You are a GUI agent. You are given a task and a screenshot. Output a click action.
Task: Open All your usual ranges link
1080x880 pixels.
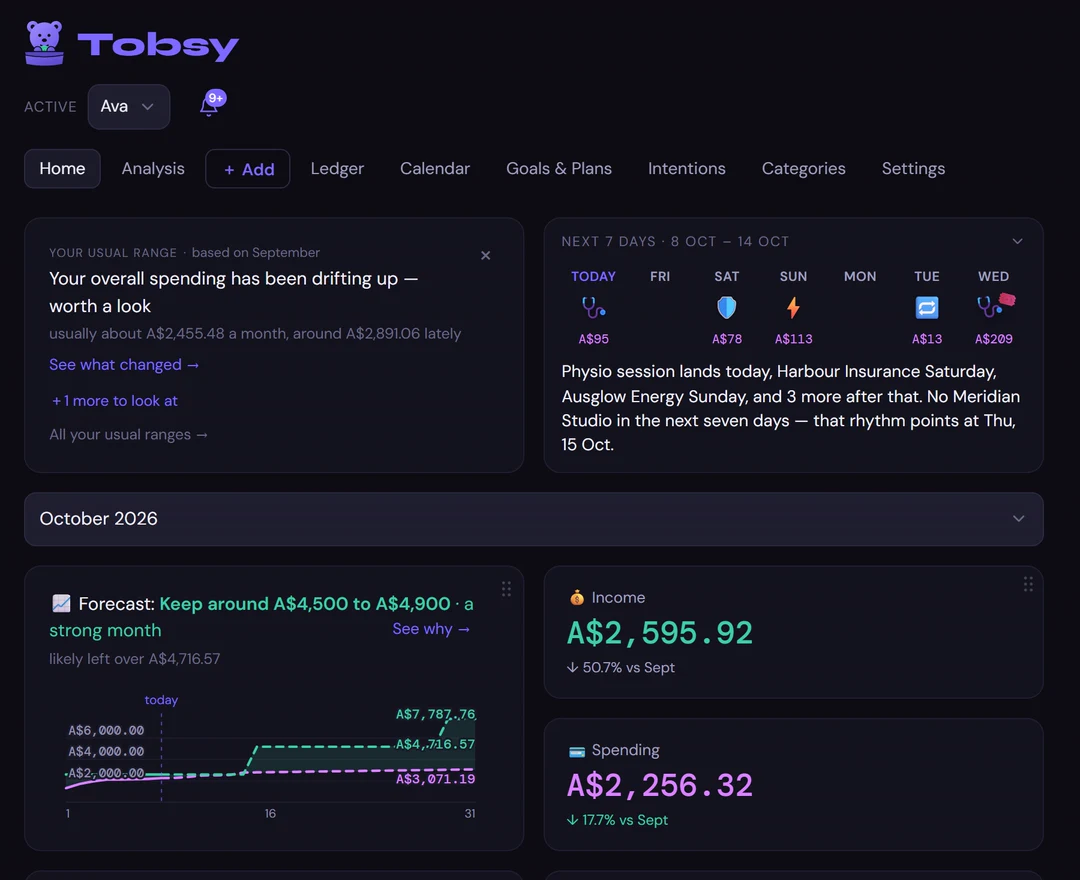(128, 434)
